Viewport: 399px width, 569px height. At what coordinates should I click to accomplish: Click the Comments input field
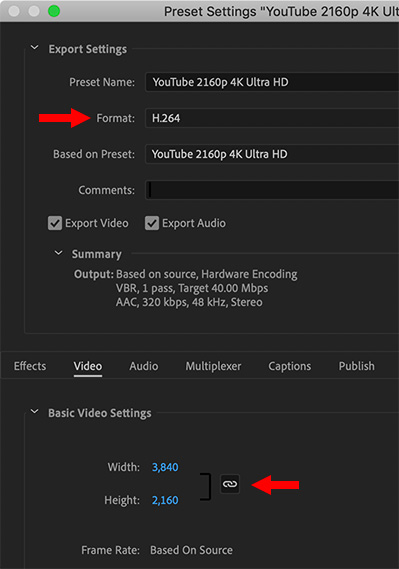tap(272, 190)
